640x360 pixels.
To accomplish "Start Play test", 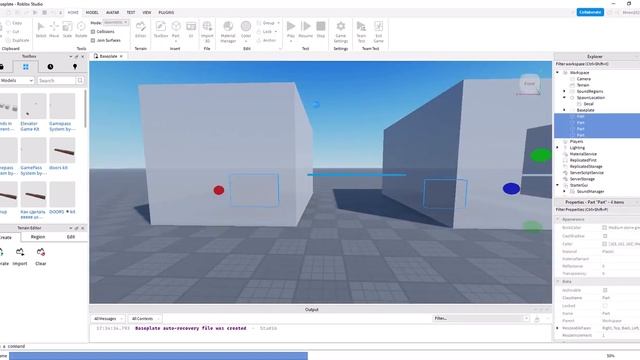I will tap(291, 30).
